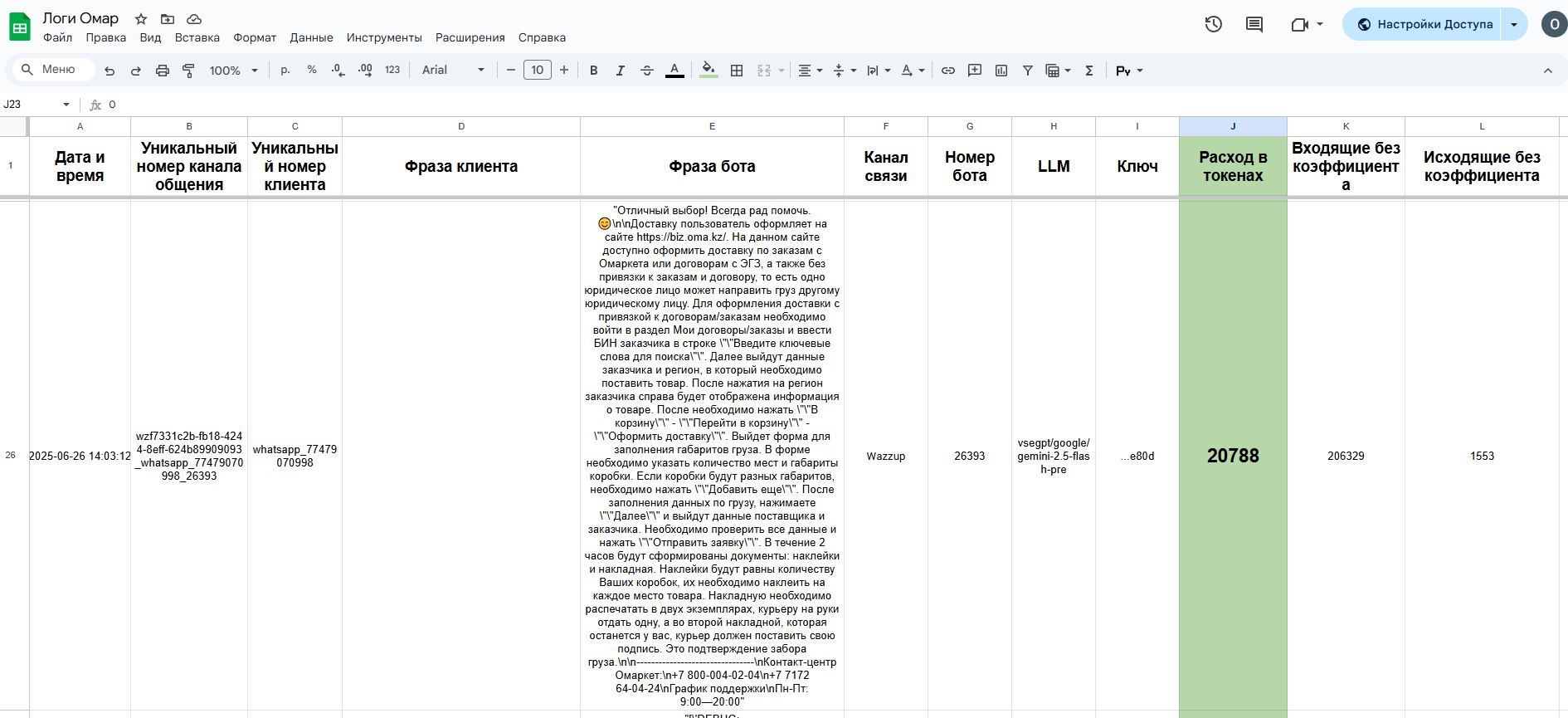Screen dimensions: 1568x718
Task: Increase font size with plus
Action: tap(564, 71)
